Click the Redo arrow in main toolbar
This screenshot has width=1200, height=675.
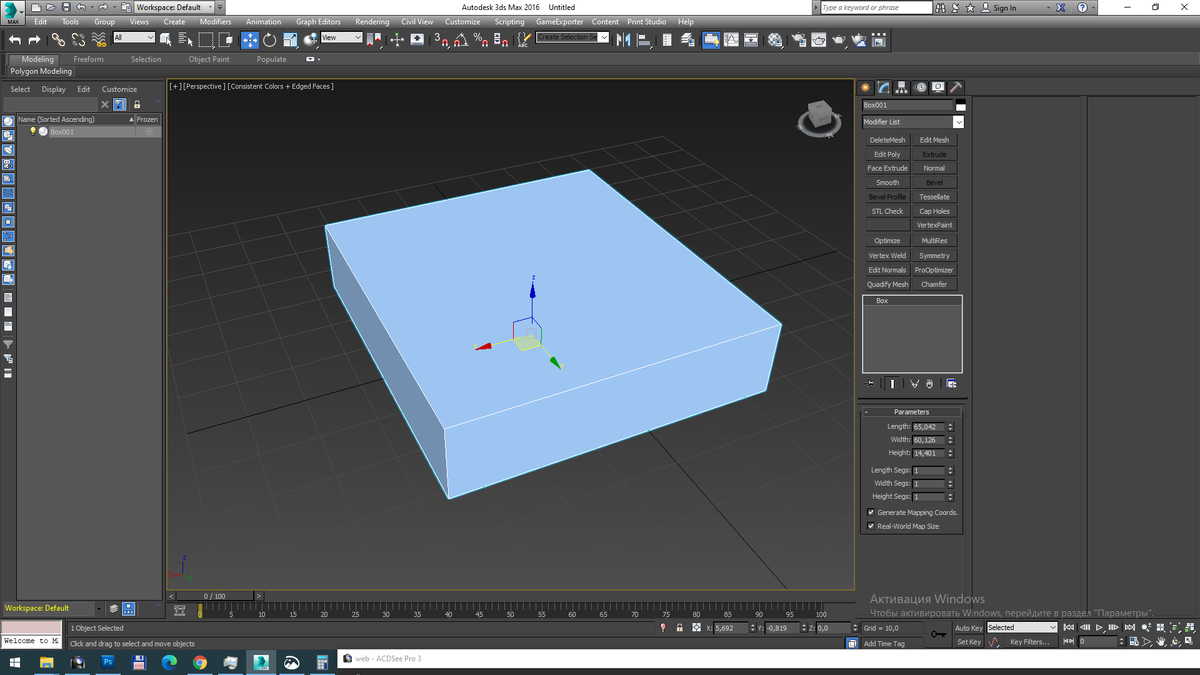coord(34,39)
